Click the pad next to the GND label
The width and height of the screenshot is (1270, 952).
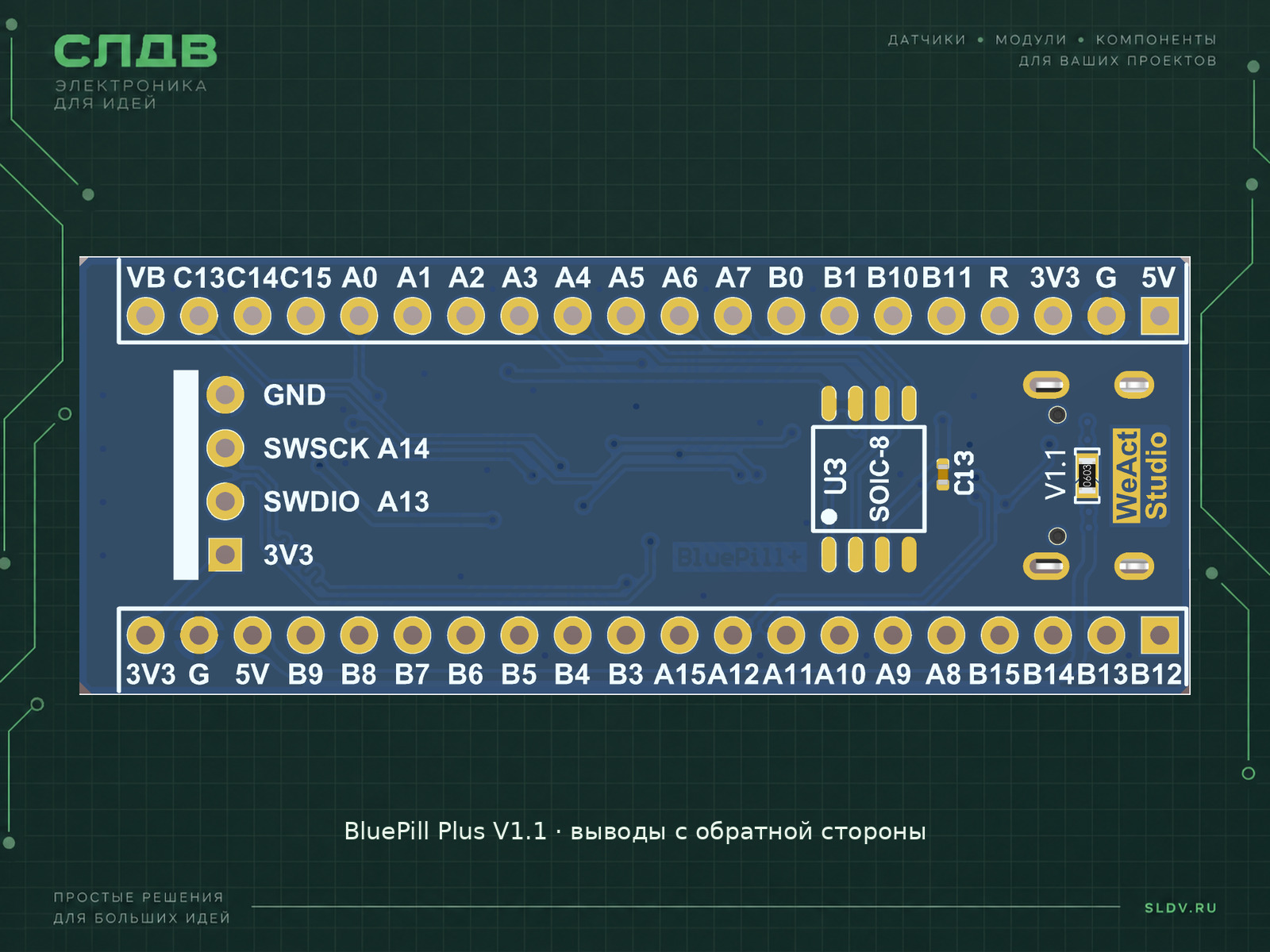pyautogui.click(x=225, y=395)
